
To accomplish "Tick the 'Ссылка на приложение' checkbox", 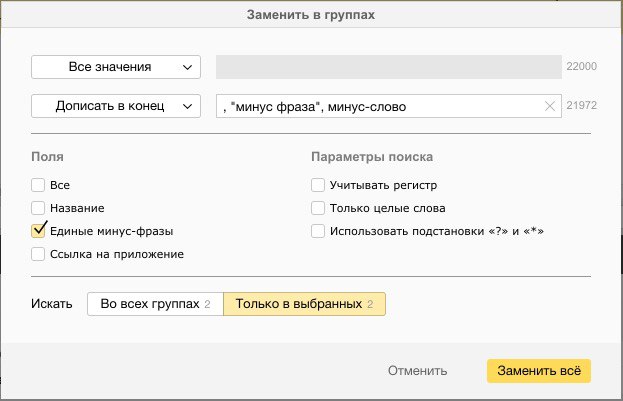I will (38, 254).
